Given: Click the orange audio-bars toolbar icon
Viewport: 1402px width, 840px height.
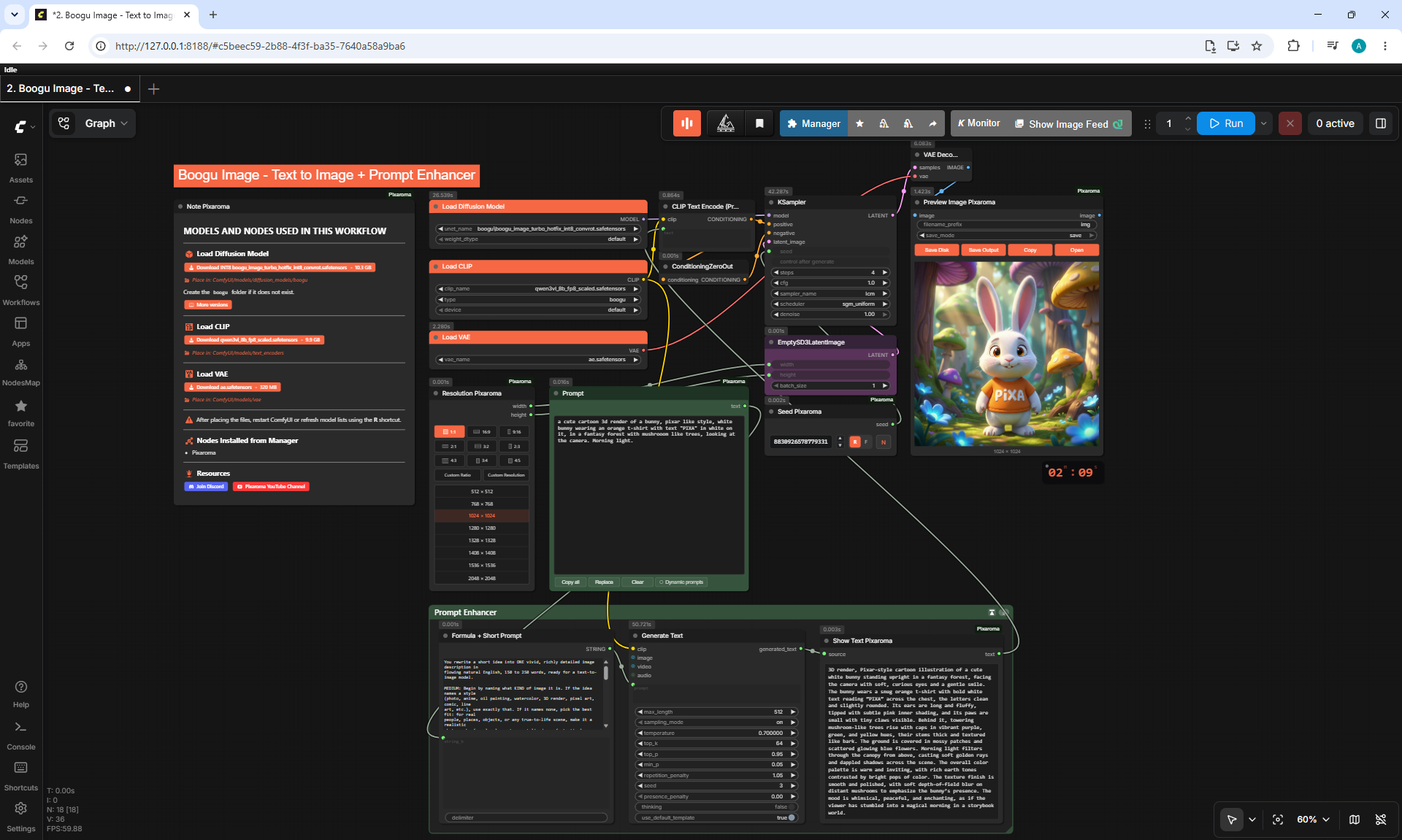Looking at the screenshot, I should click(686, 123).
